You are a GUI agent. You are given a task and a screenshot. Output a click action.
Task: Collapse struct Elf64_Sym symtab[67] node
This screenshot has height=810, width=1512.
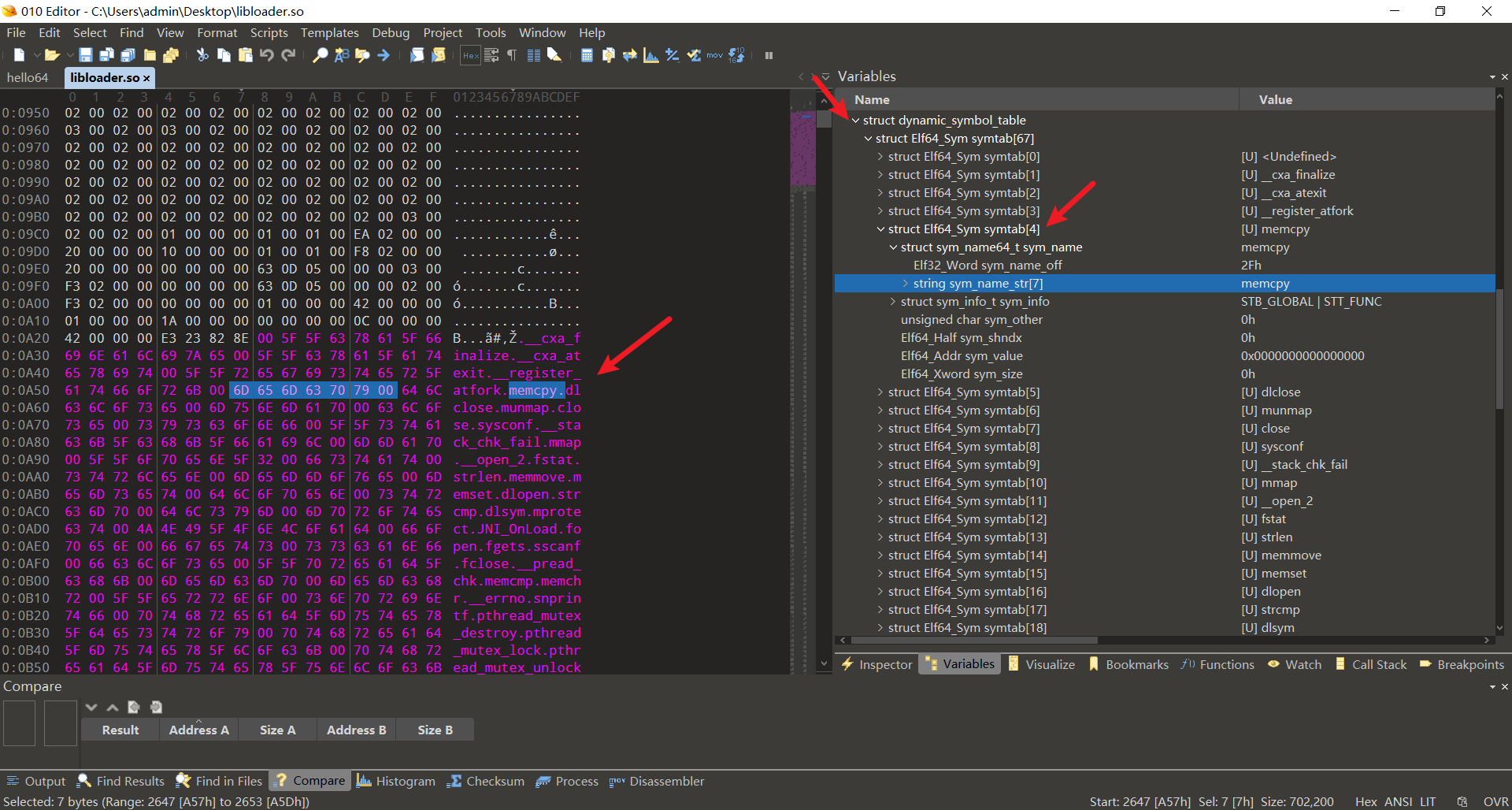[x=868, y=139]
